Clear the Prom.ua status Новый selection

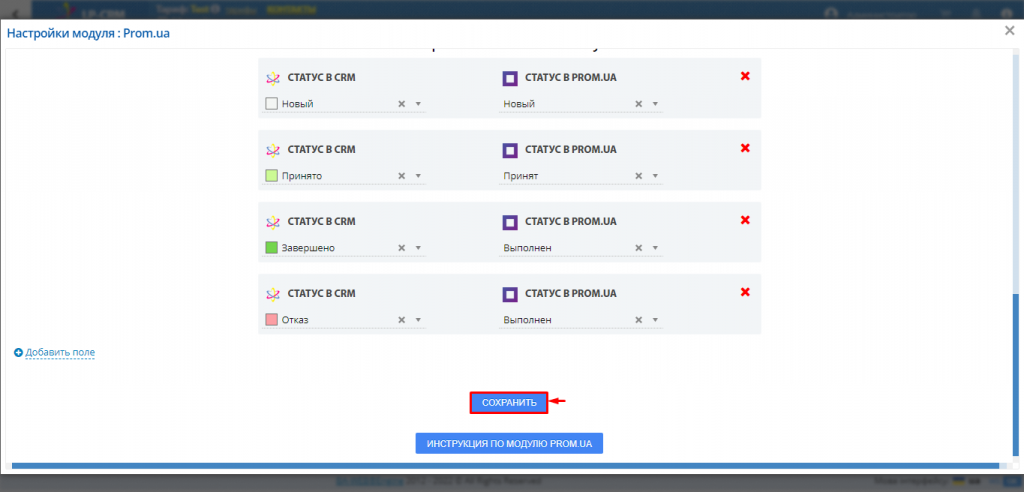pyautogui.click(x=639, y=104)
